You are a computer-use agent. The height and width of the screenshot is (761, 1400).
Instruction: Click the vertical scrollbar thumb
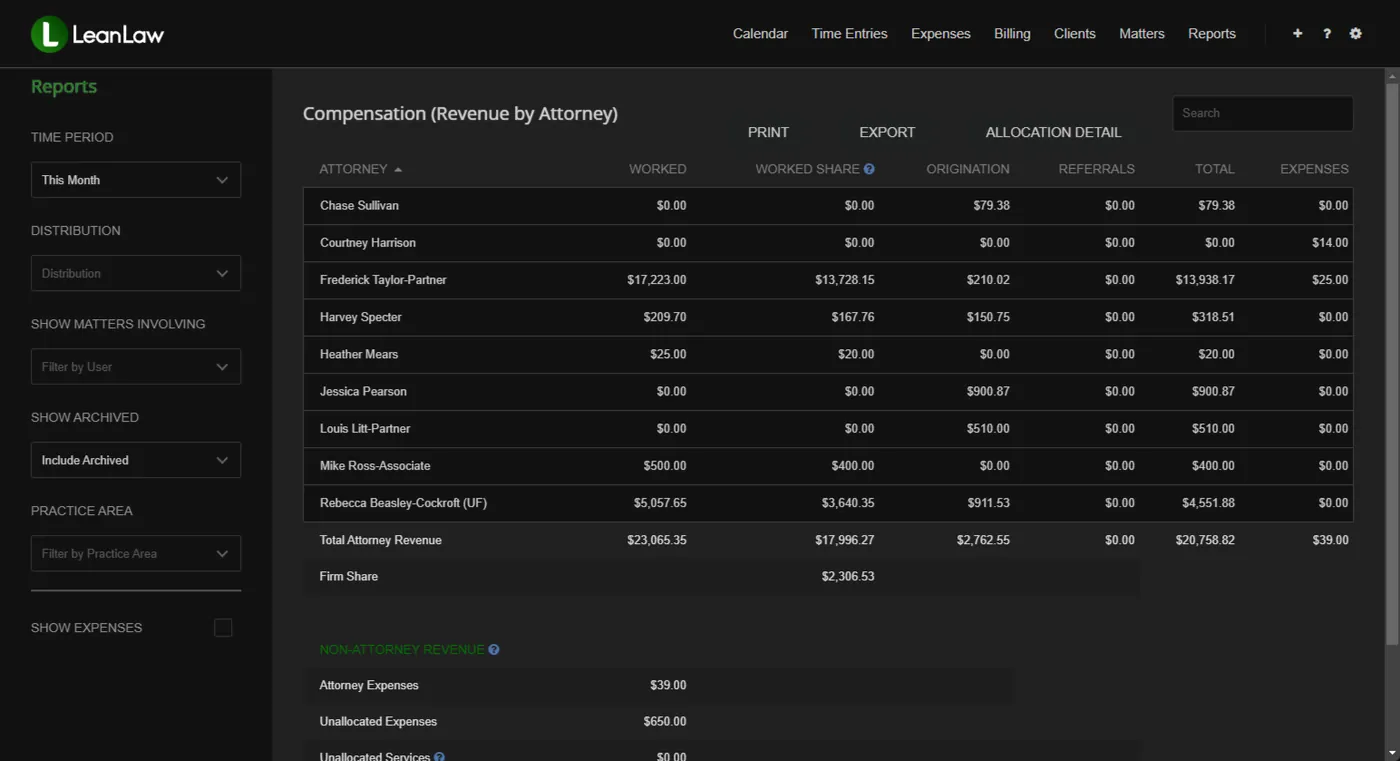pyautogui.click(x=1392, y=365)
